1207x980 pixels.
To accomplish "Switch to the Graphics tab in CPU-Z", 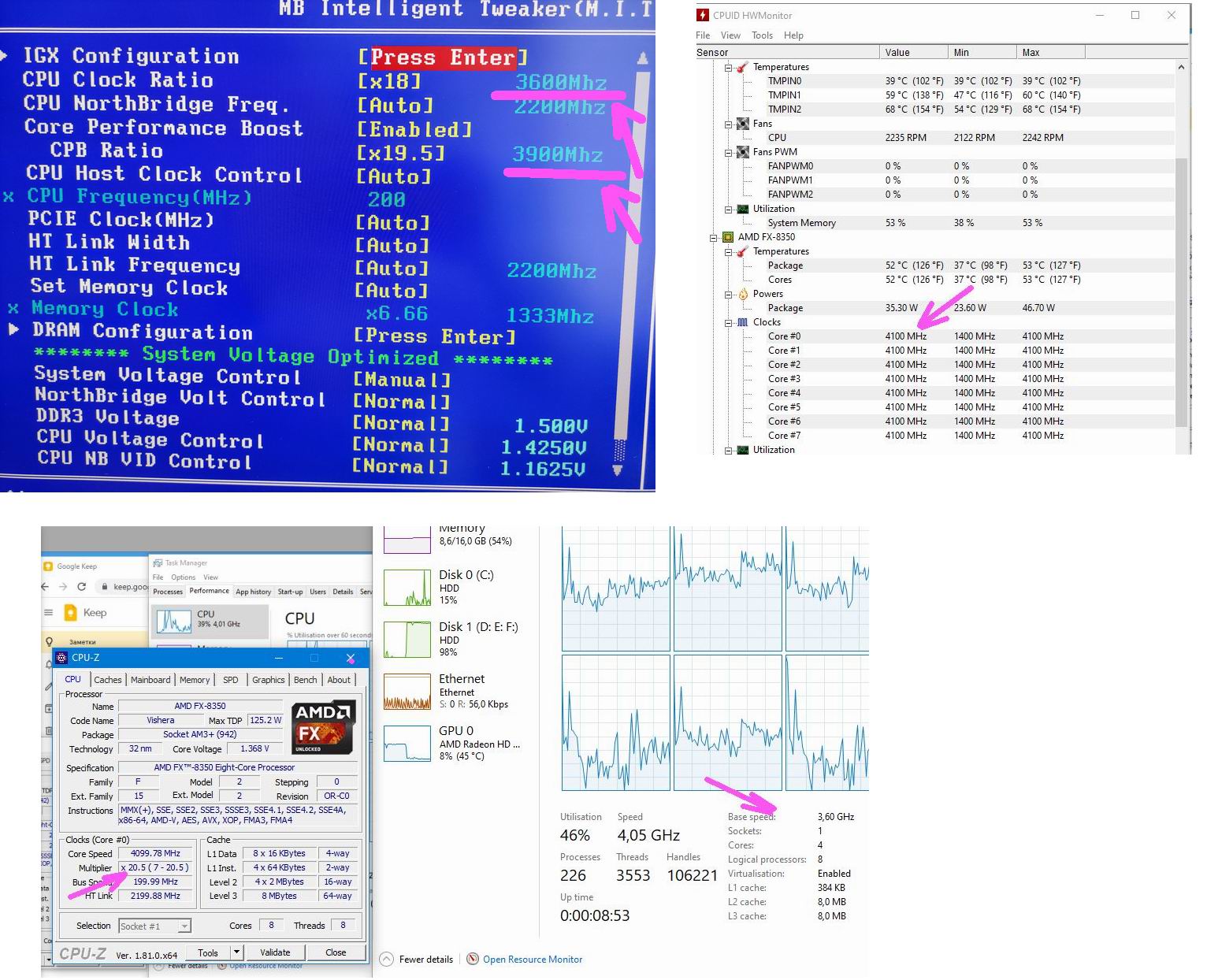I will 269,680.
